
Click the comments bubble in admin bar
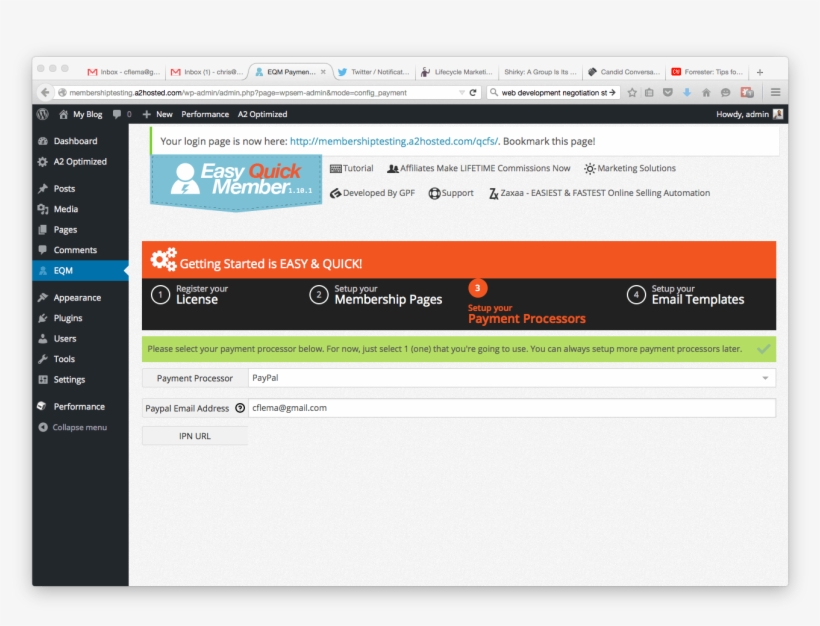pyautogui.click(x=119, y=115)
